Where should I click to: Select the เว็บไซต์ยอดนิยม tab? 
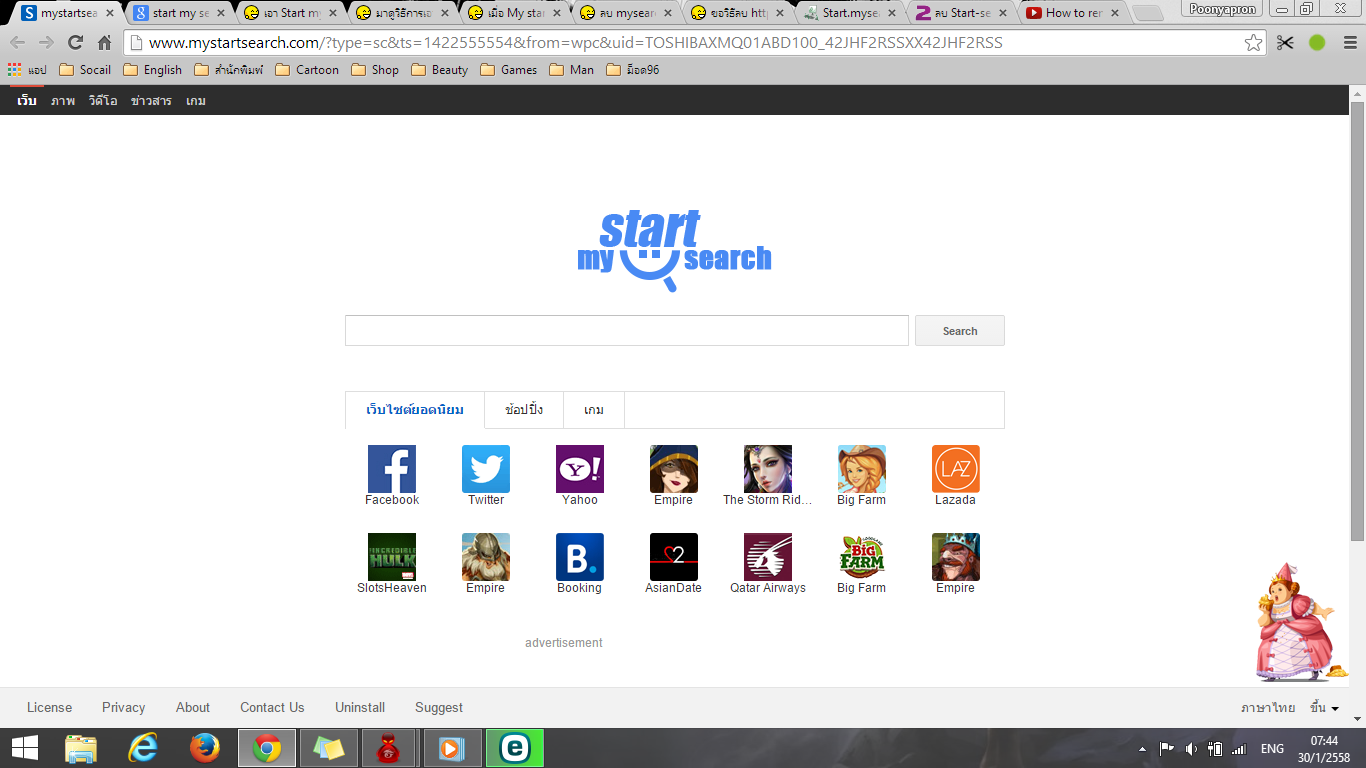(415, 410)
